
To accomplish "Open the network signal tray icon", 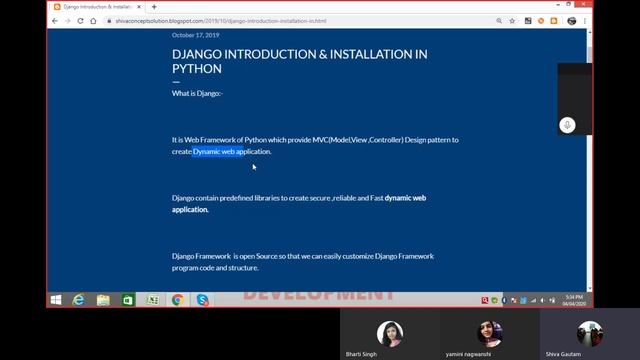I will point(533,300).
